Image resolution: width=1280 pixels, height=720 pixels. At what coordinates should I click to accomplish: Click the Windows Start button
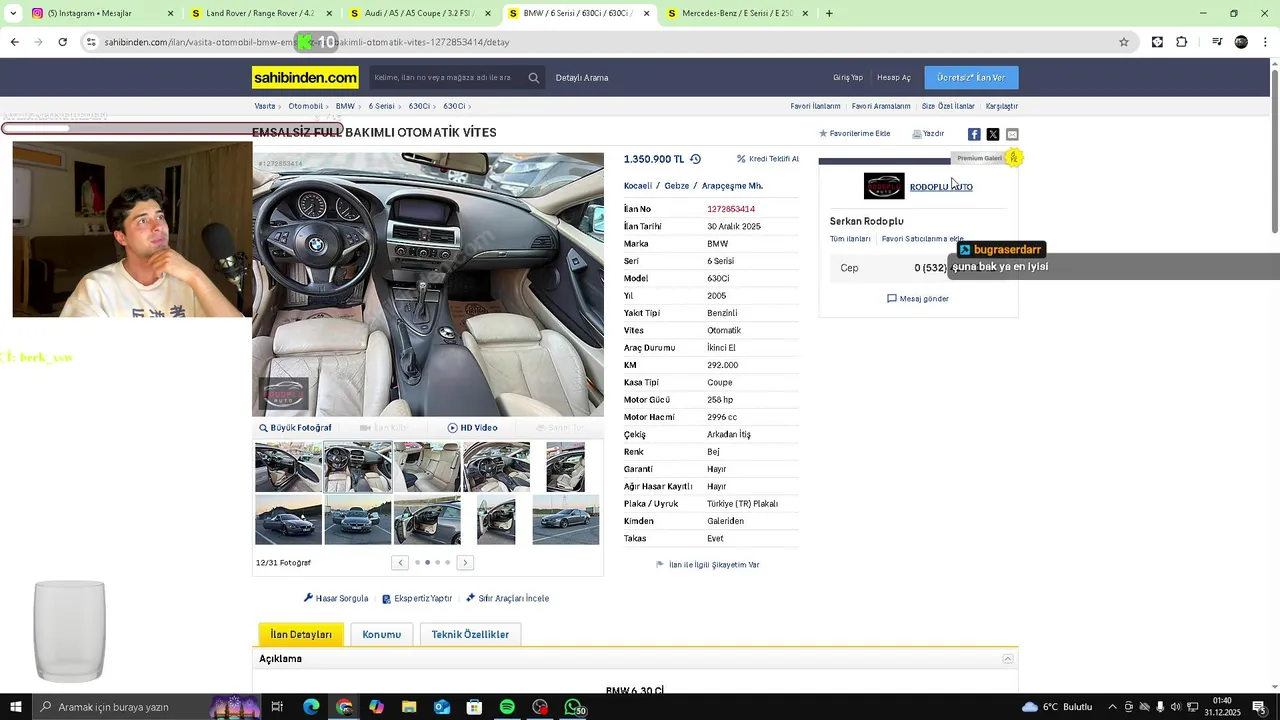15,707
